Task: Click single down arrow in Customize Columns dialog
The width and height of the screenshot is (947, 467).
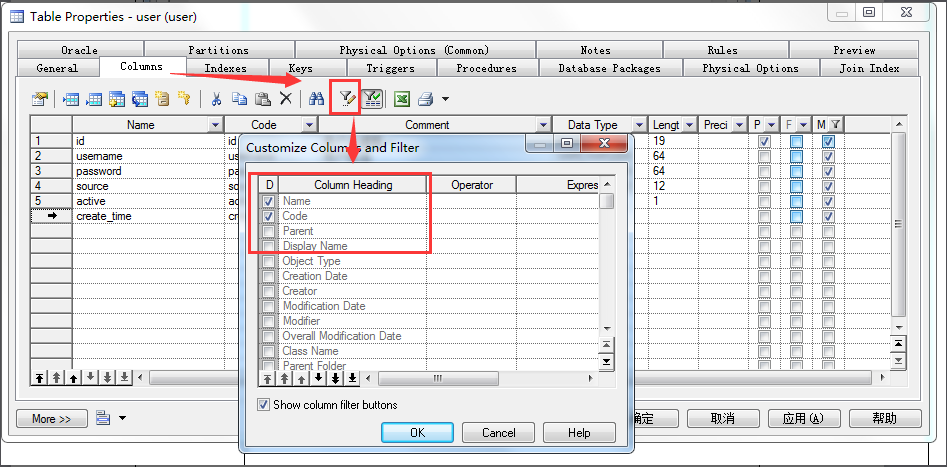Action: tap(318, 379)
